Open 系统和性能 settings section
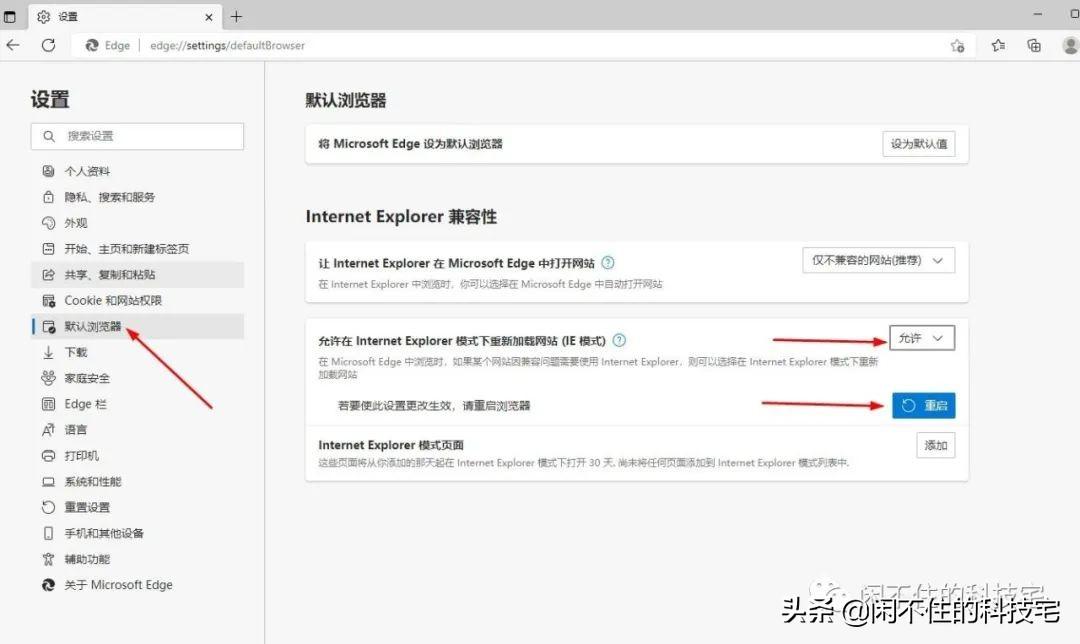The image size is (1080, 644). point(137,481)
